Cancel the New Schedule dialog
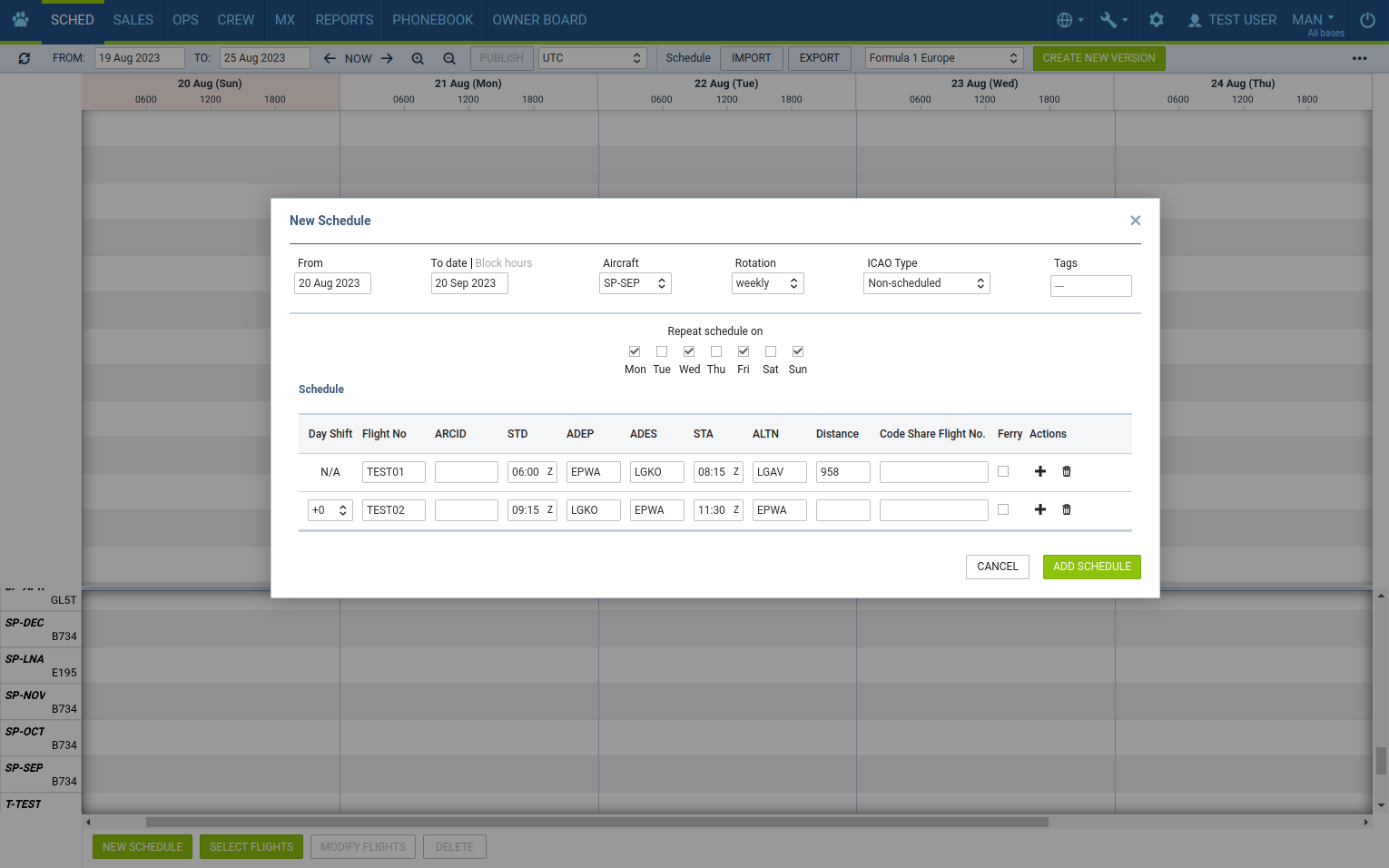 pyautogui.click(x=997, y=567)
